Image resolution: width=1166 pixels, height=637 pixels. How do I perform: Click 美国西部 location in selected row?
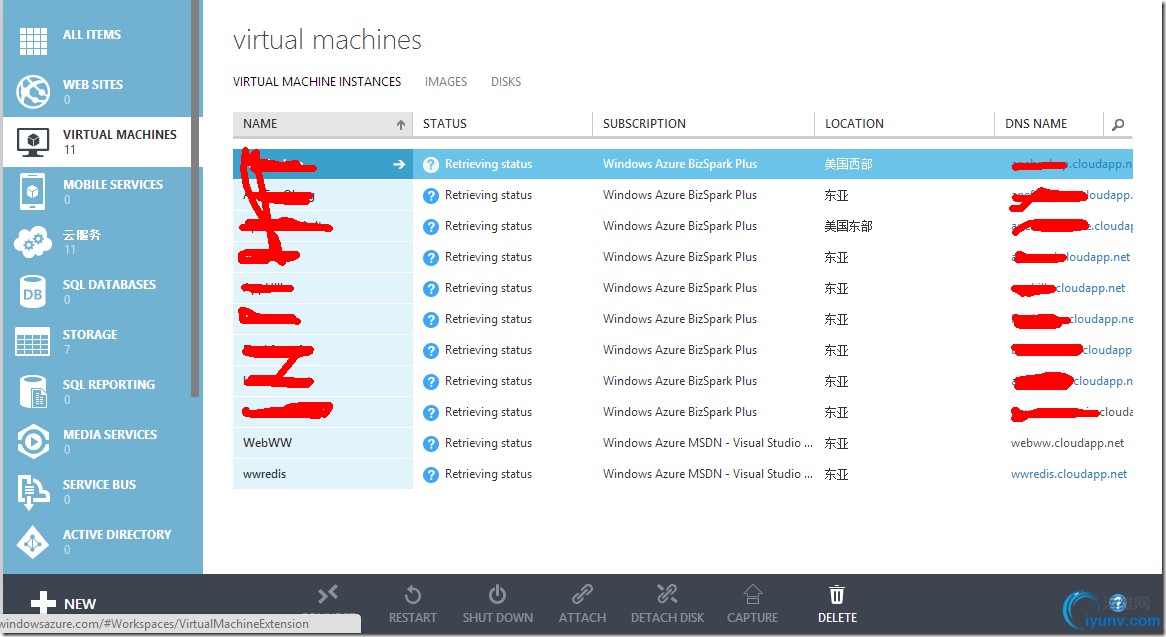coord(848,164)
